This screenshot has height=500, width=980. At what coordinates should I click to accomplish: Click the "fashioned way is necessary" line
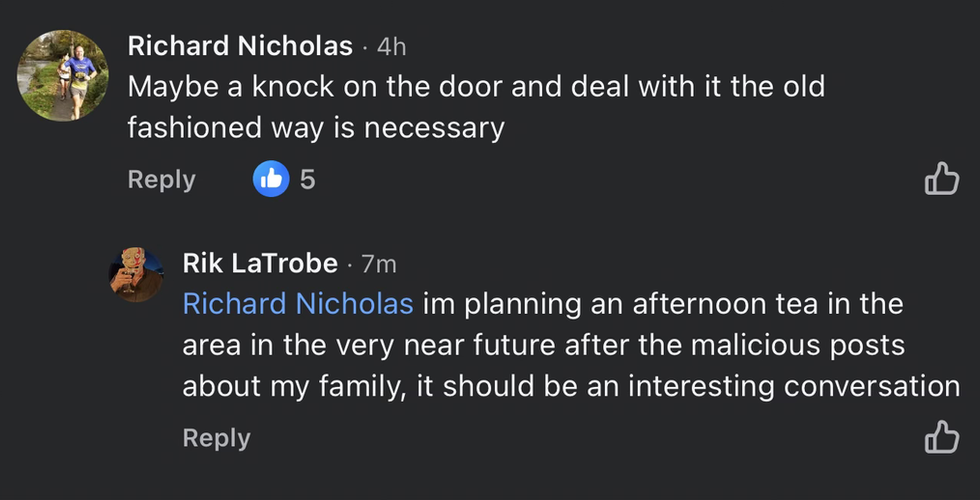coord(315,129)
